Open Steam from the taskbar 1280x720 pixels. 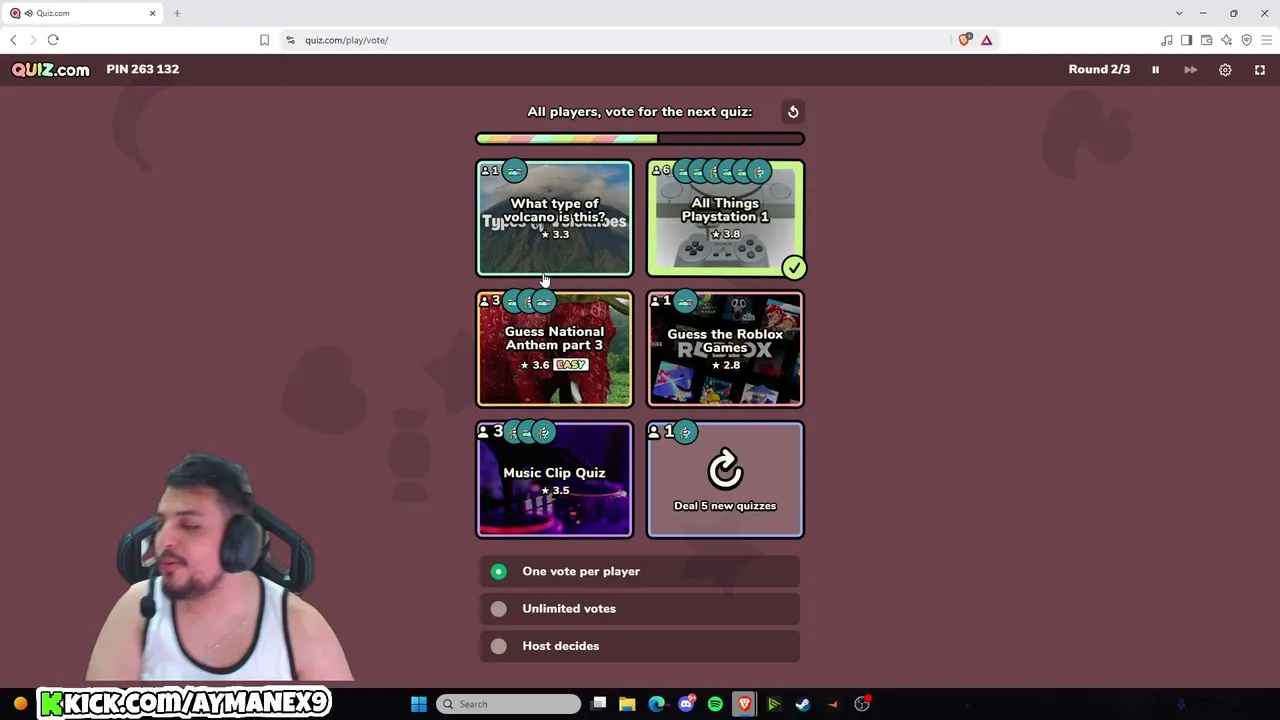[802, 704]
